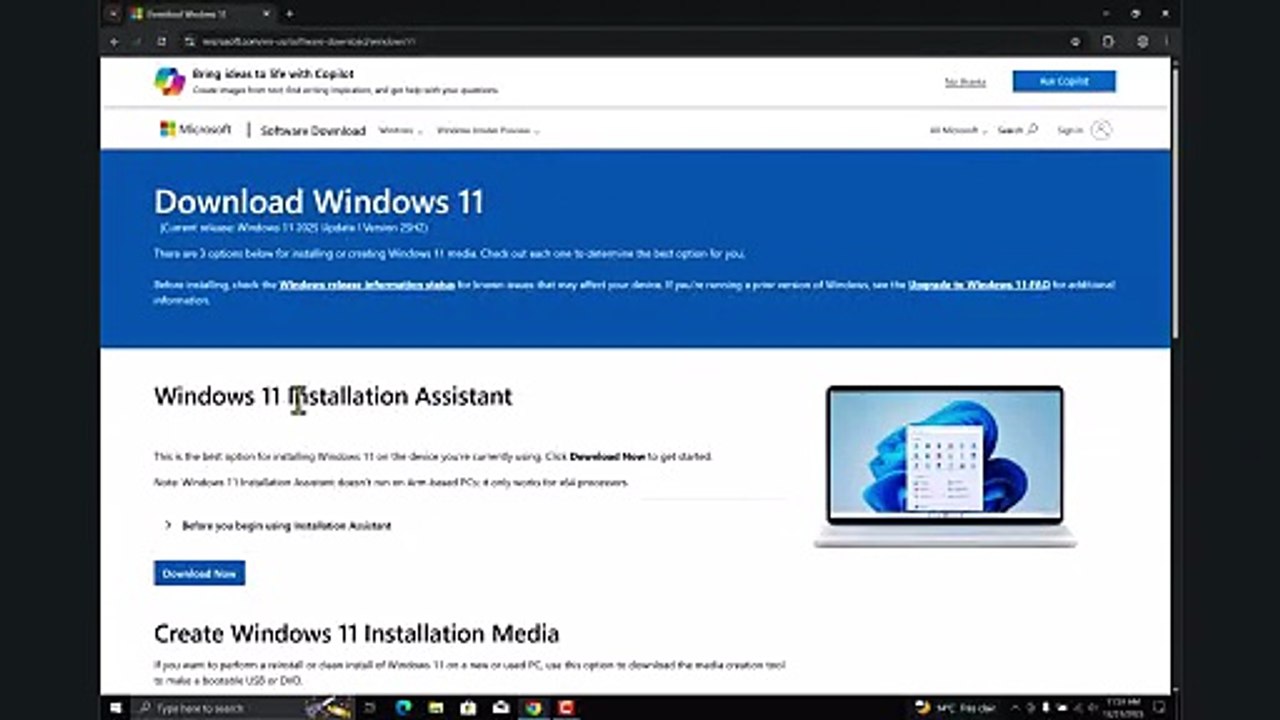Expand the Windows dropdown in site navigation
1280x720 pixels.
point(400,131)
